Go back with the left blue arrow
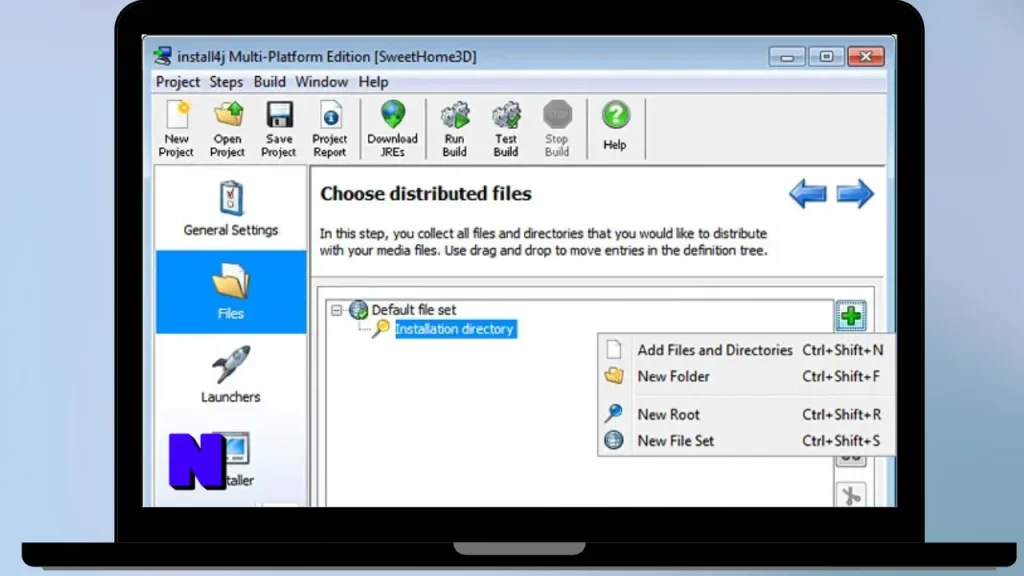The image size is (1024, 576). [808, 194]
